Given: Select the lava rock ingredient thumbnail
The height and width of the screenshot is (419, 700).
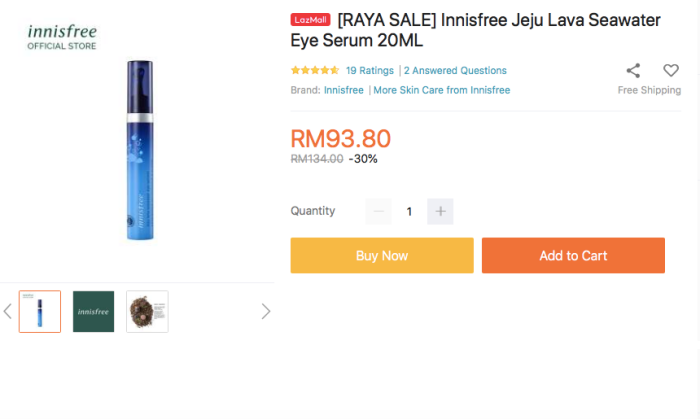Looking at the screenshot, I should point(147,311).
